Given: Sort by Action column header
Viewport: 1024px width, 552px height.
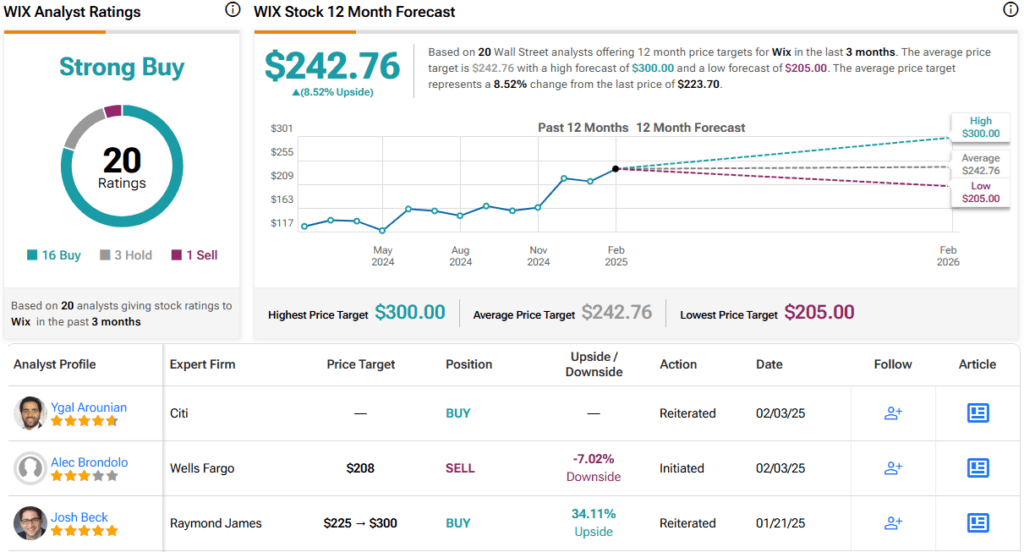Looking at the screenshot, I should click(x=678, y=365).
